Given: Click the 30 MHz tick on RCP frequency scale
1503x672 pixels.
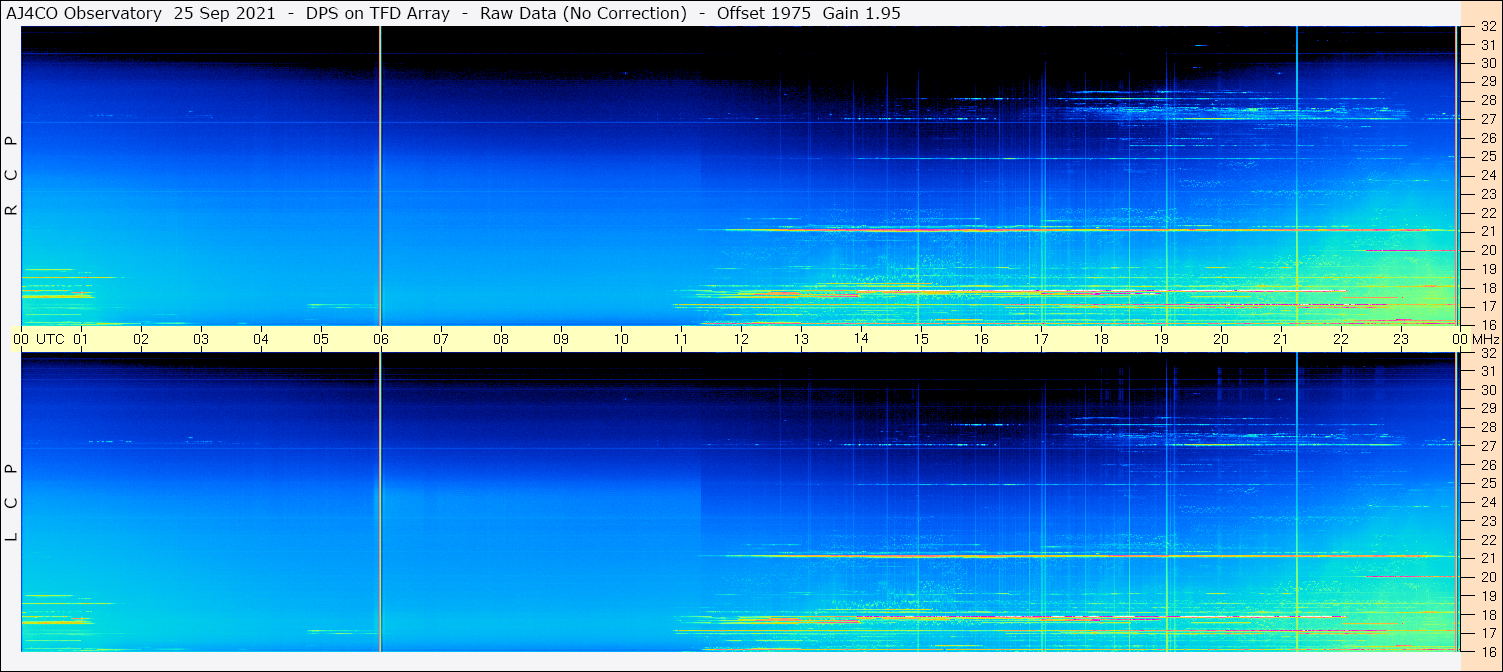Looking at the screenshot, I should tap(1488, 63).
